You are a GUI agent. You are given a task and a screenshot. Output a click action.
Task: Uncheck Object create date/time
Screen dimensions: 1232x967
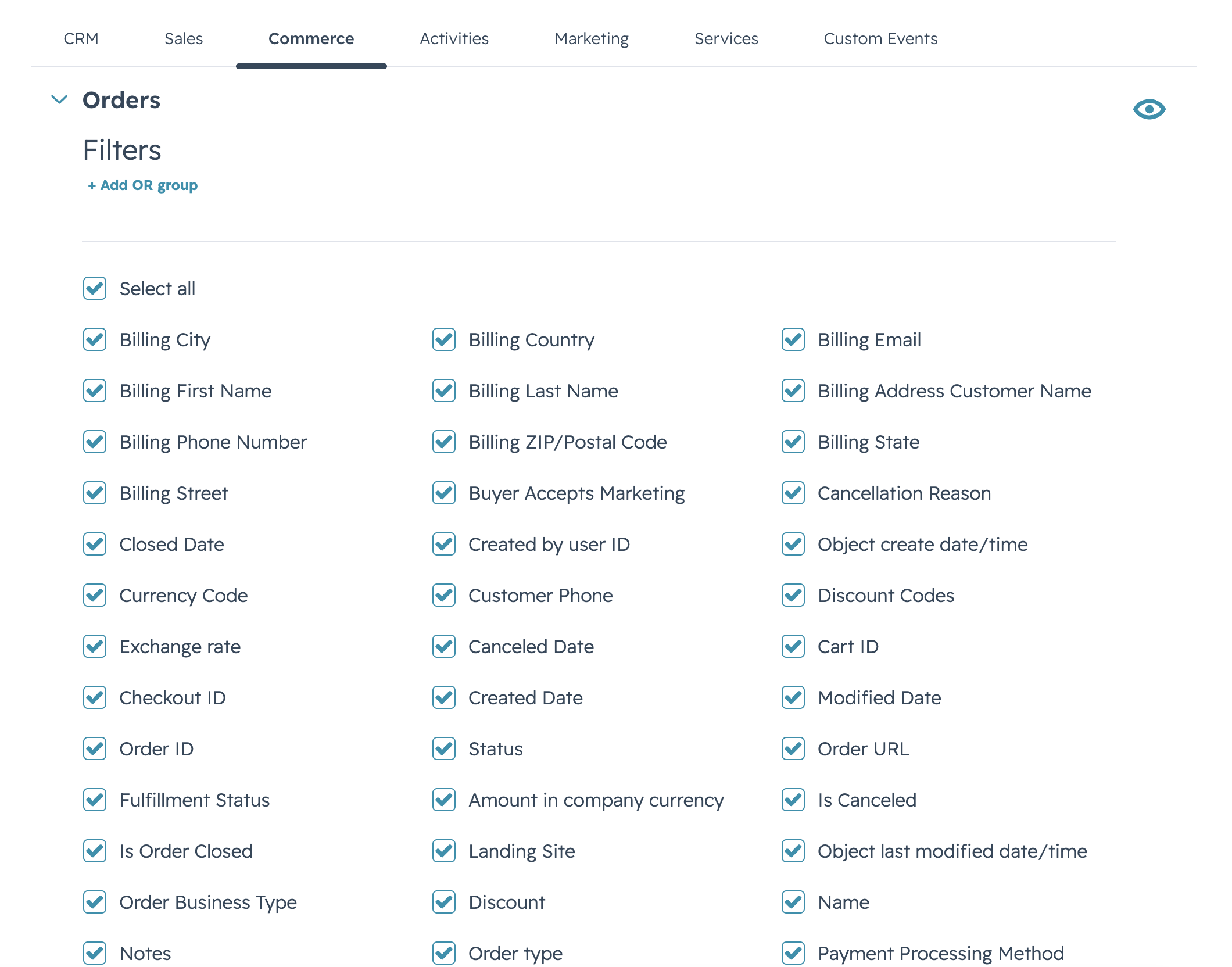[x=793, y=544]
